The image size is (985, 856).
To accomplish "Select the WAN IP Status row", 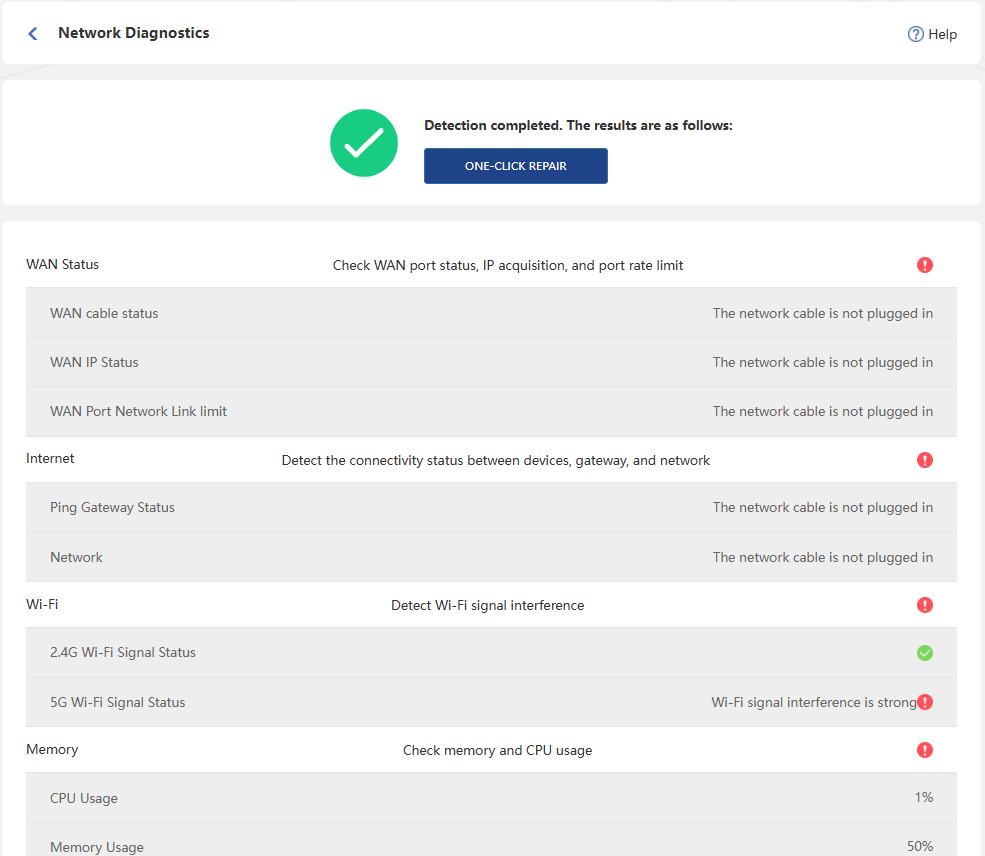I will 491,362.
